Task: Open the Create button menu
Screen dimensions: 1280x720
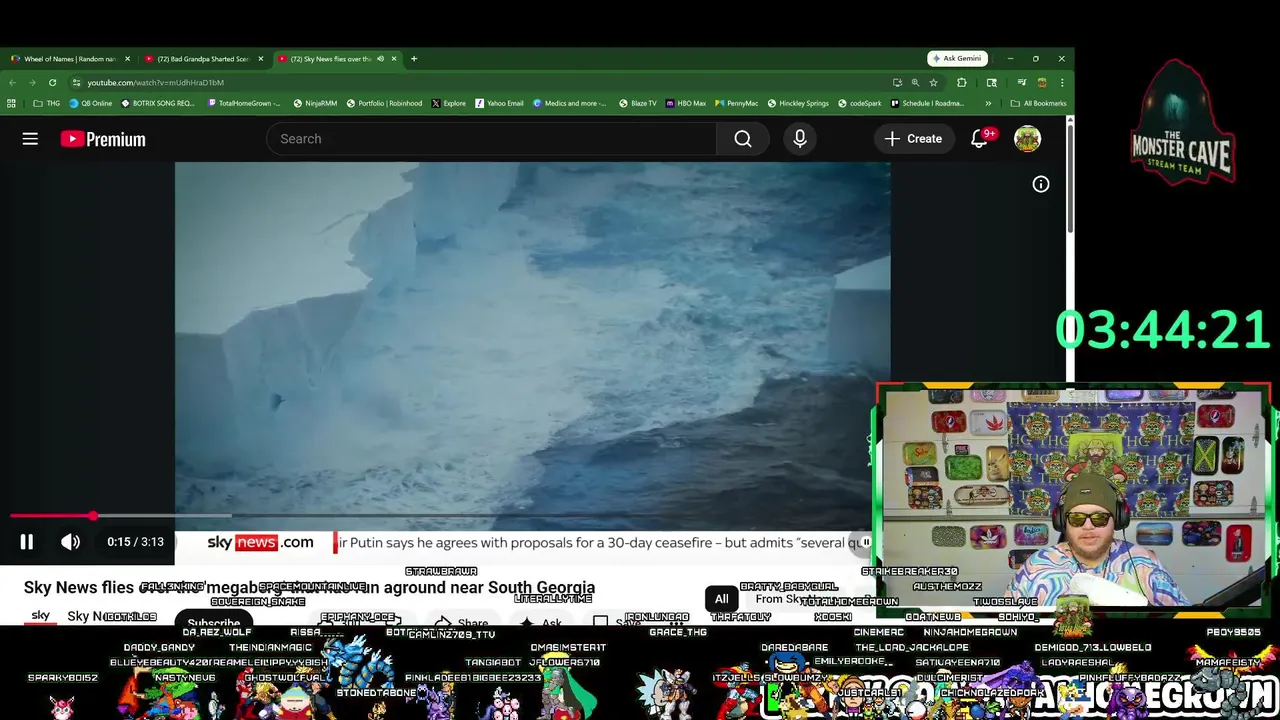Action: [x=913, y=139]
